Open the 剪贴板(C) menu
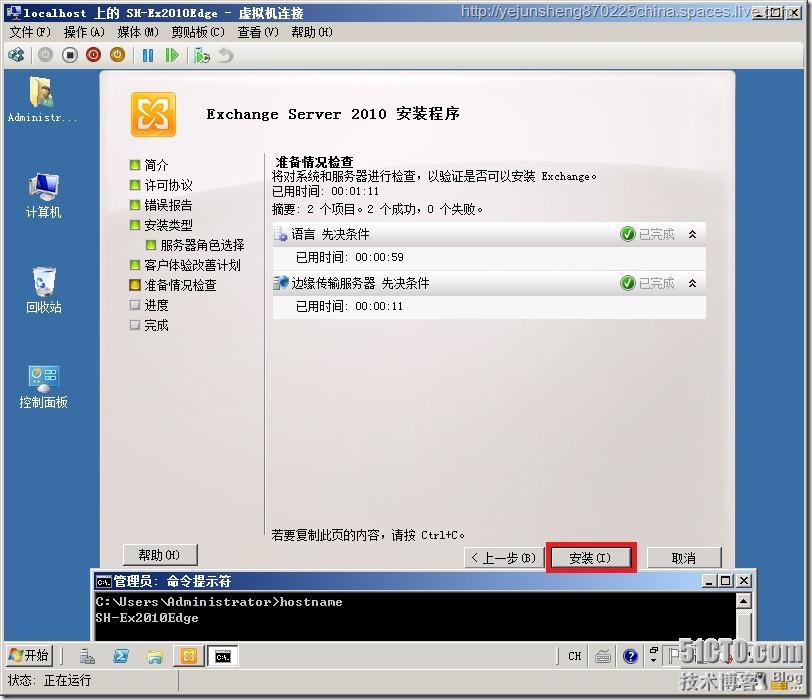 click(198, 33)
